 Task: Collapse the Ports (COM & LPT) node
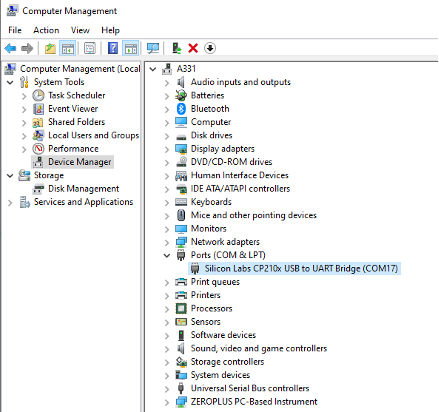click(x=167, y=255)
